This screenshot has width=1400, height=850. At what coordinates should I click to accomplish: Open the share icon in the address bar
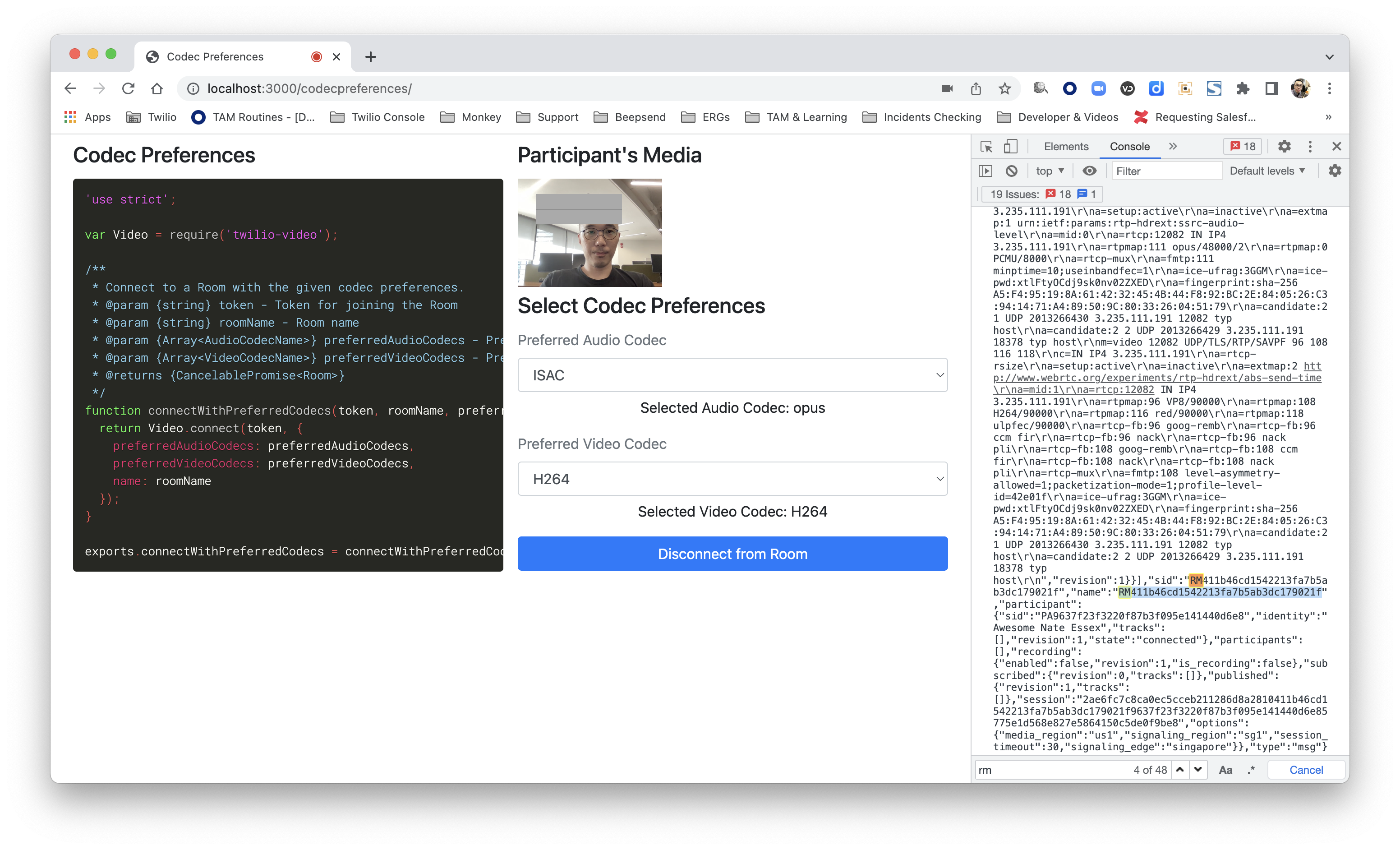pos(976,88)
